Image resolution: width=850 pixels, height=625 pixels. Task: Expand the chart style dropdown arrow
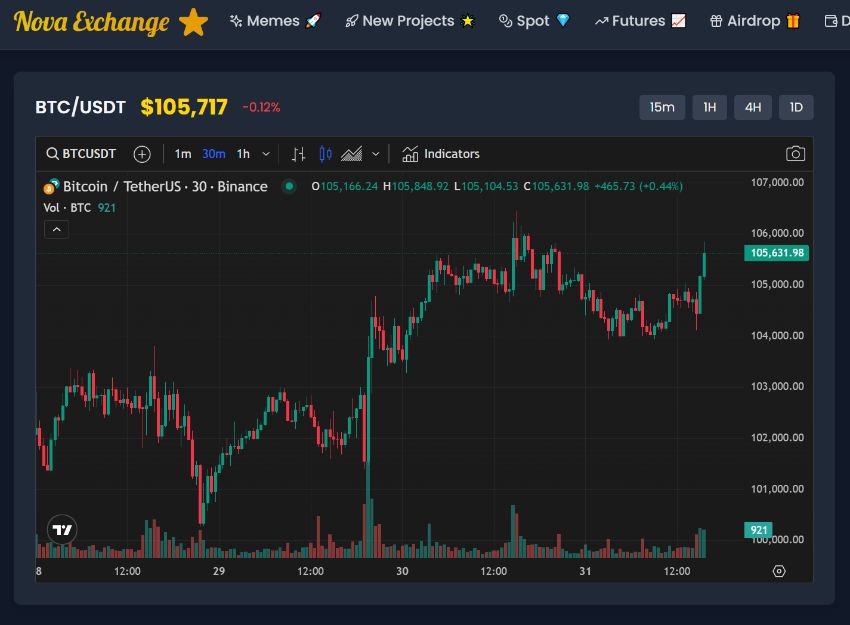[375, 153]
